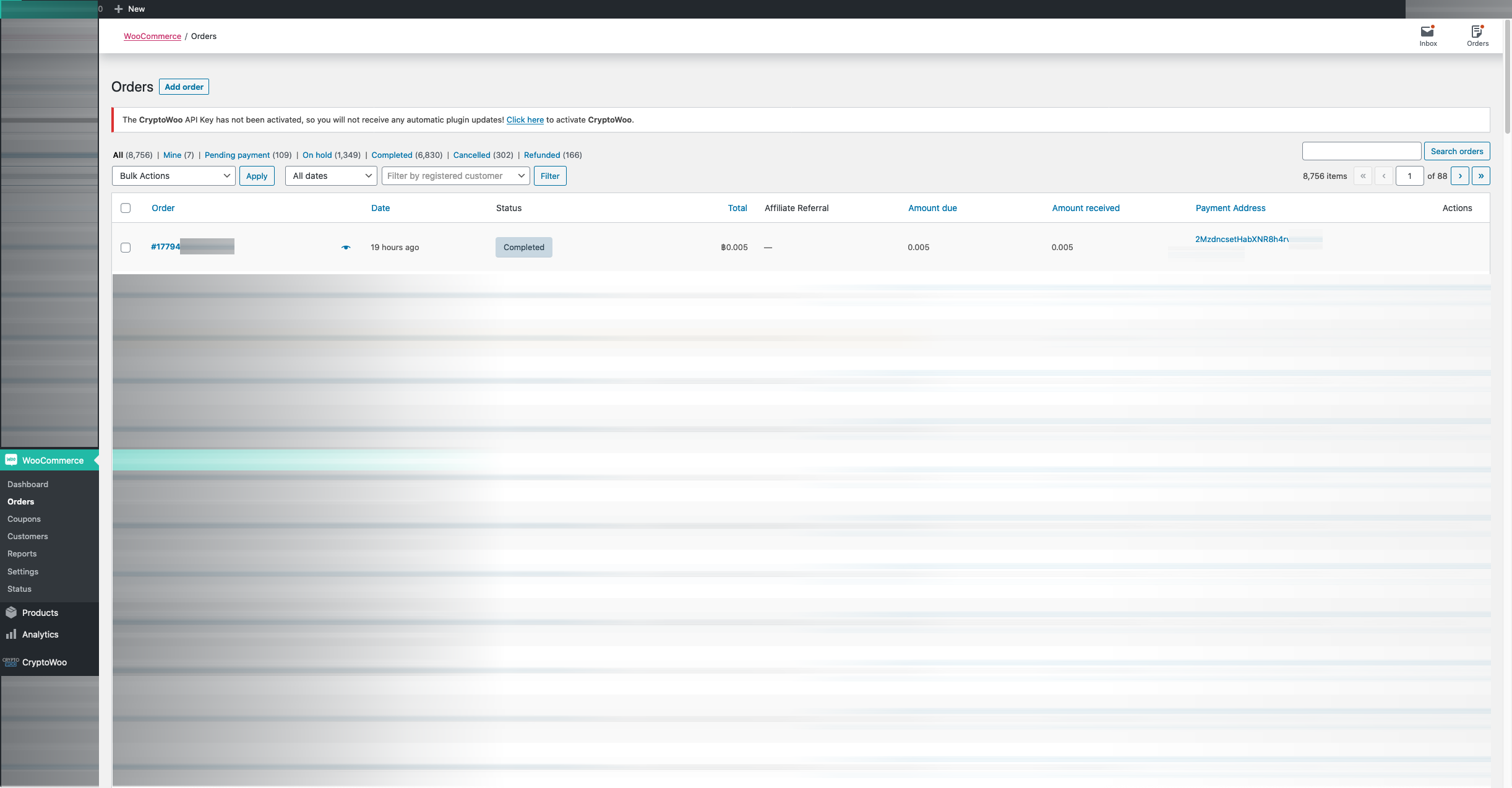Jump to last page using double arrow
This screenshot has width=1512, height=788.
click(x=1482, y=175)
